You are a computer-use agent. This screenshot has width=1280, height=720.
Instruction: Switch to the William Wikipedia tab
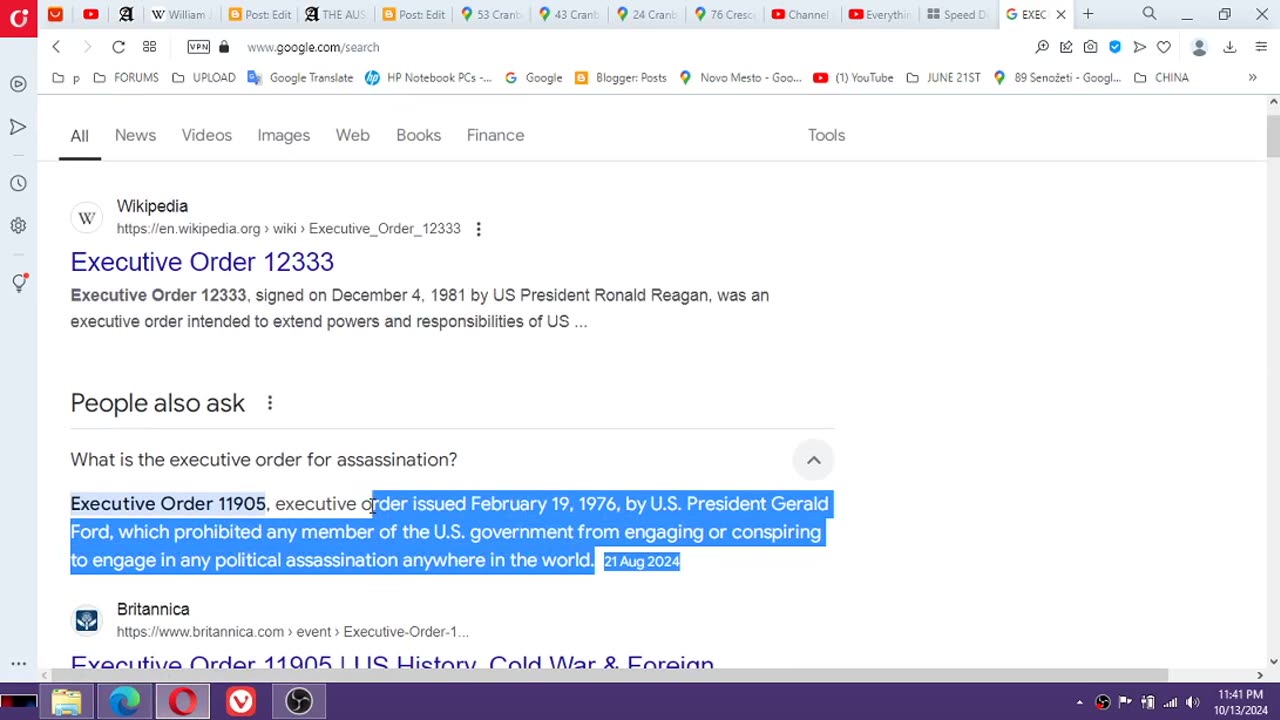click(179, 14)
